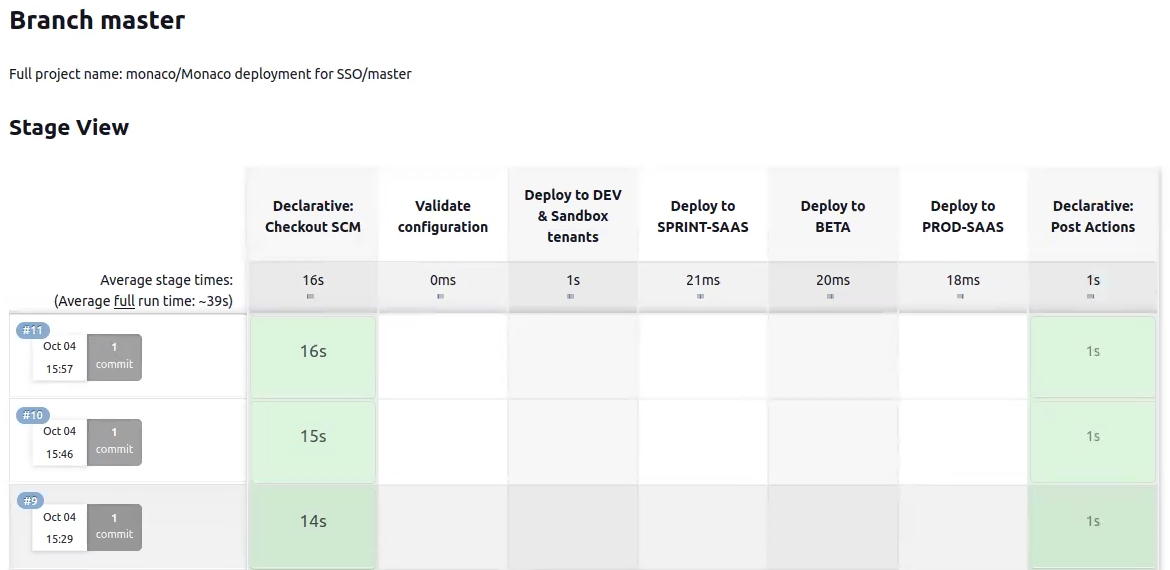View the 1 commit box for build #9
This screenshot has height=570, width=1170.
click(114, 527)
